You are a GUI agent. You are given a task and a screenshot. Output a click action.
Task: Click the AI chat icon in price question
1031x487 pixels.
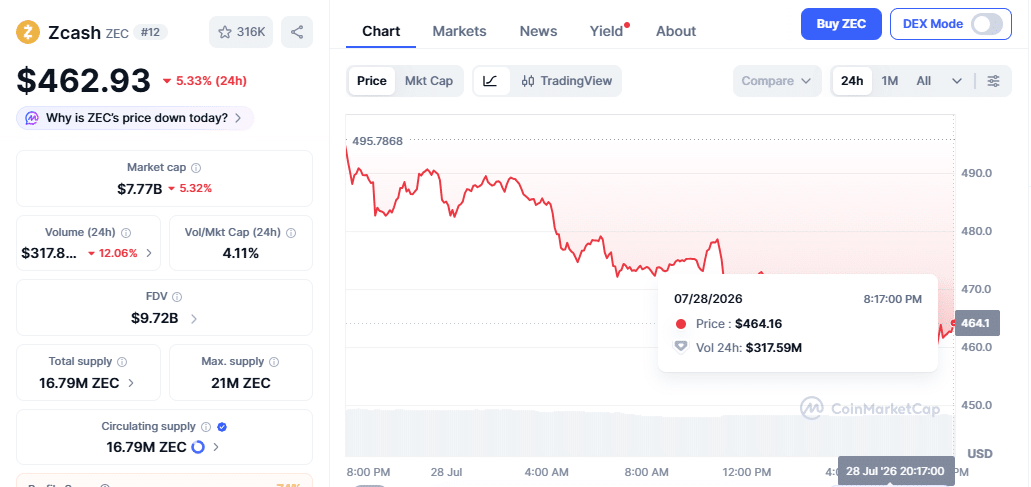(32, 118)
